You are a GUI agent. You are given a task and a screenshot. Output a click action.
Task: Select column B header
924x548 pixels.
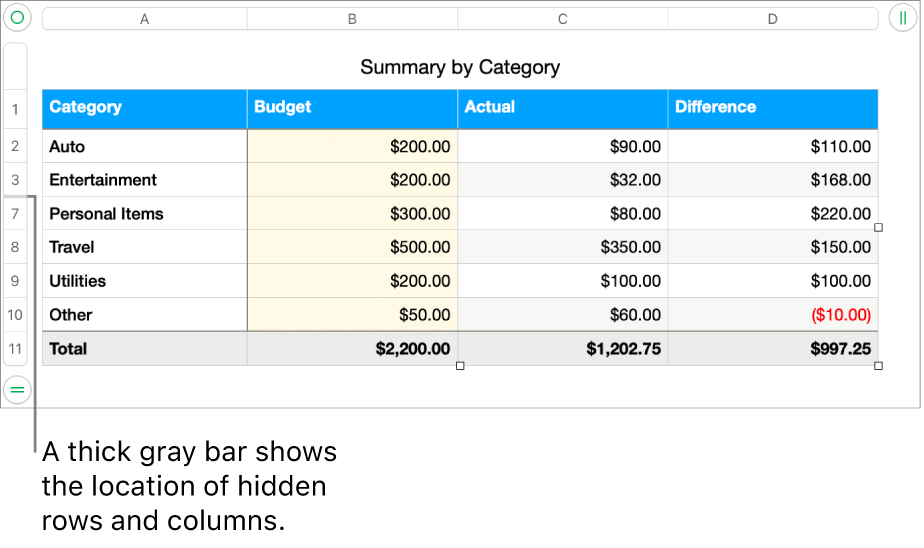352,19
